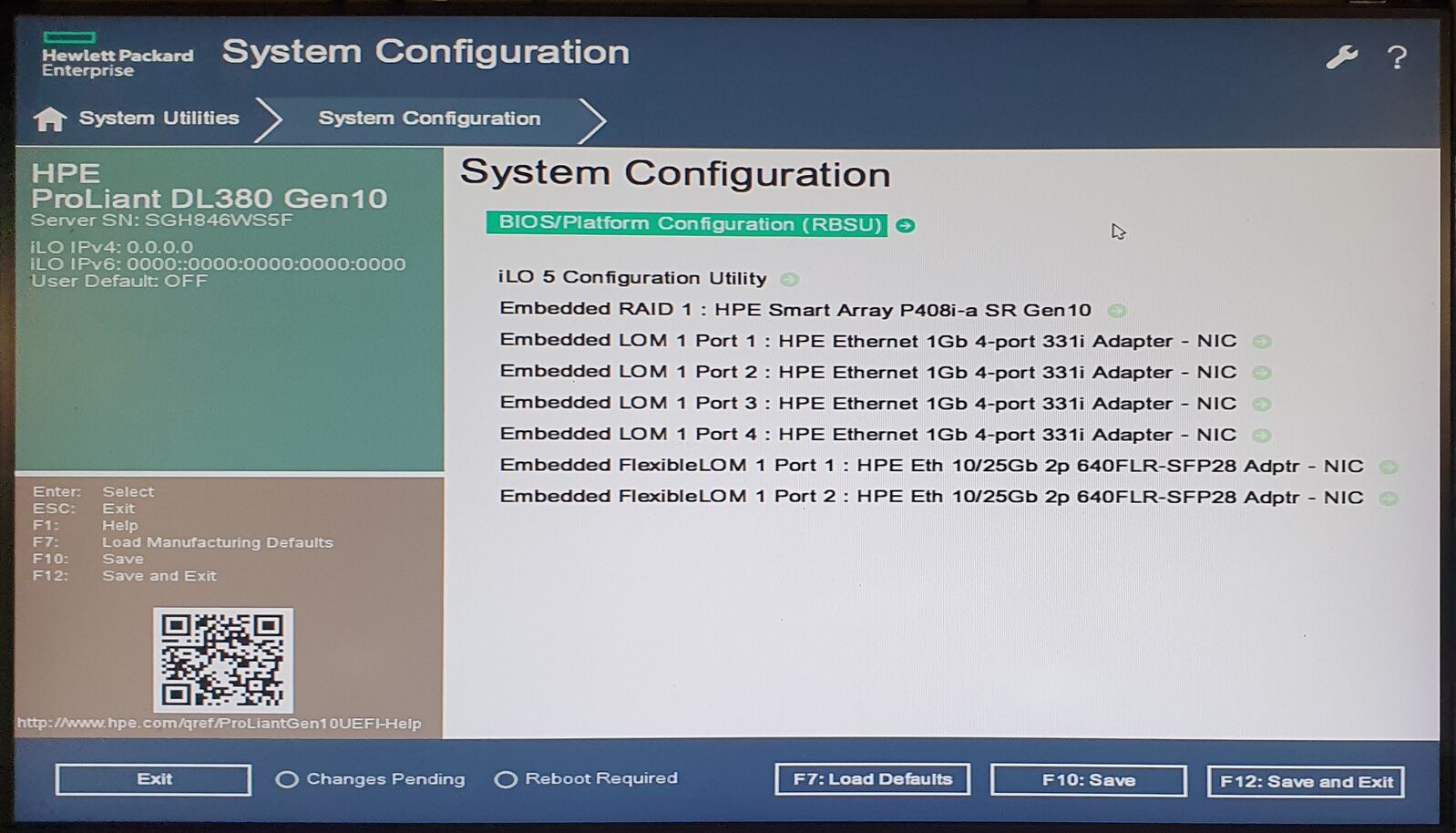Click the QR code help image
This screenshot has height=833, width=1456.
[x=223, y=660]
